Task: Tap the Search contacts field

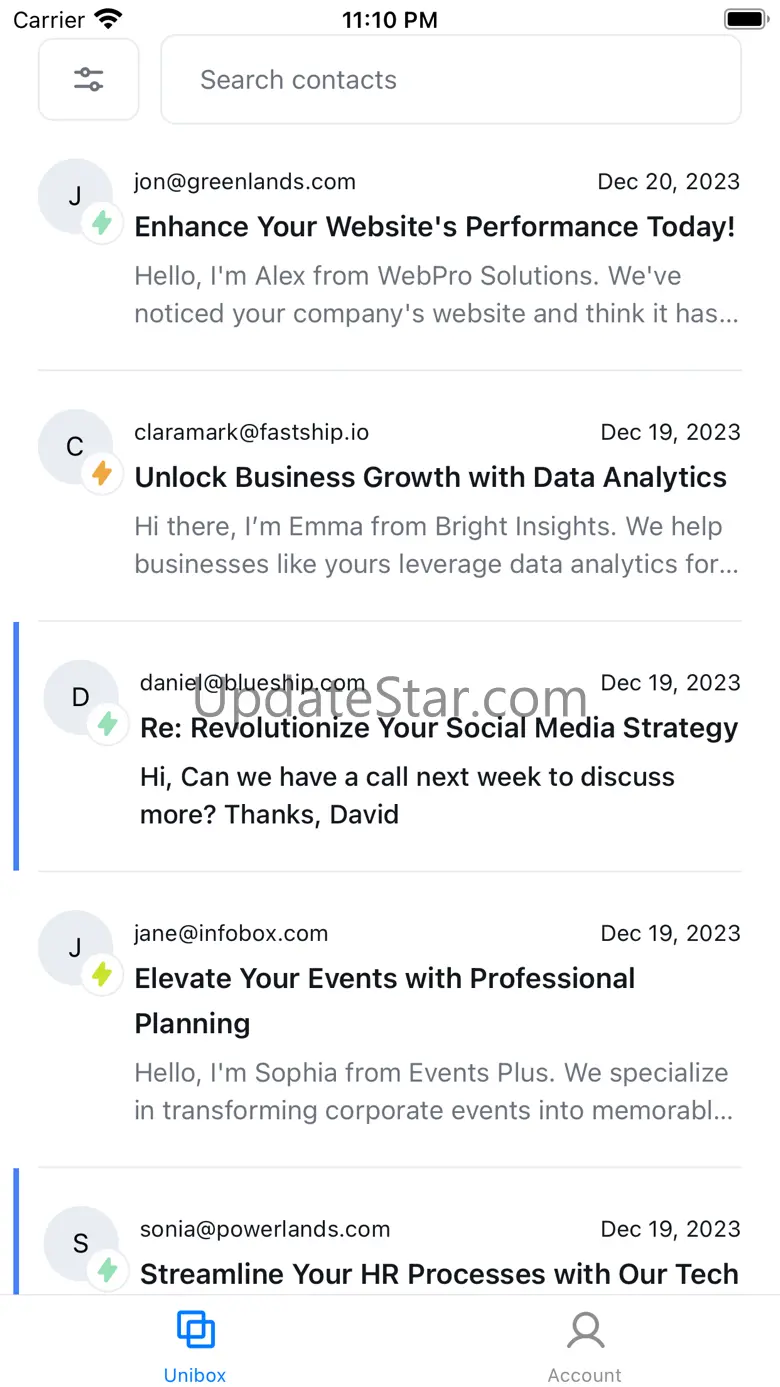Action: click(451, 80)
